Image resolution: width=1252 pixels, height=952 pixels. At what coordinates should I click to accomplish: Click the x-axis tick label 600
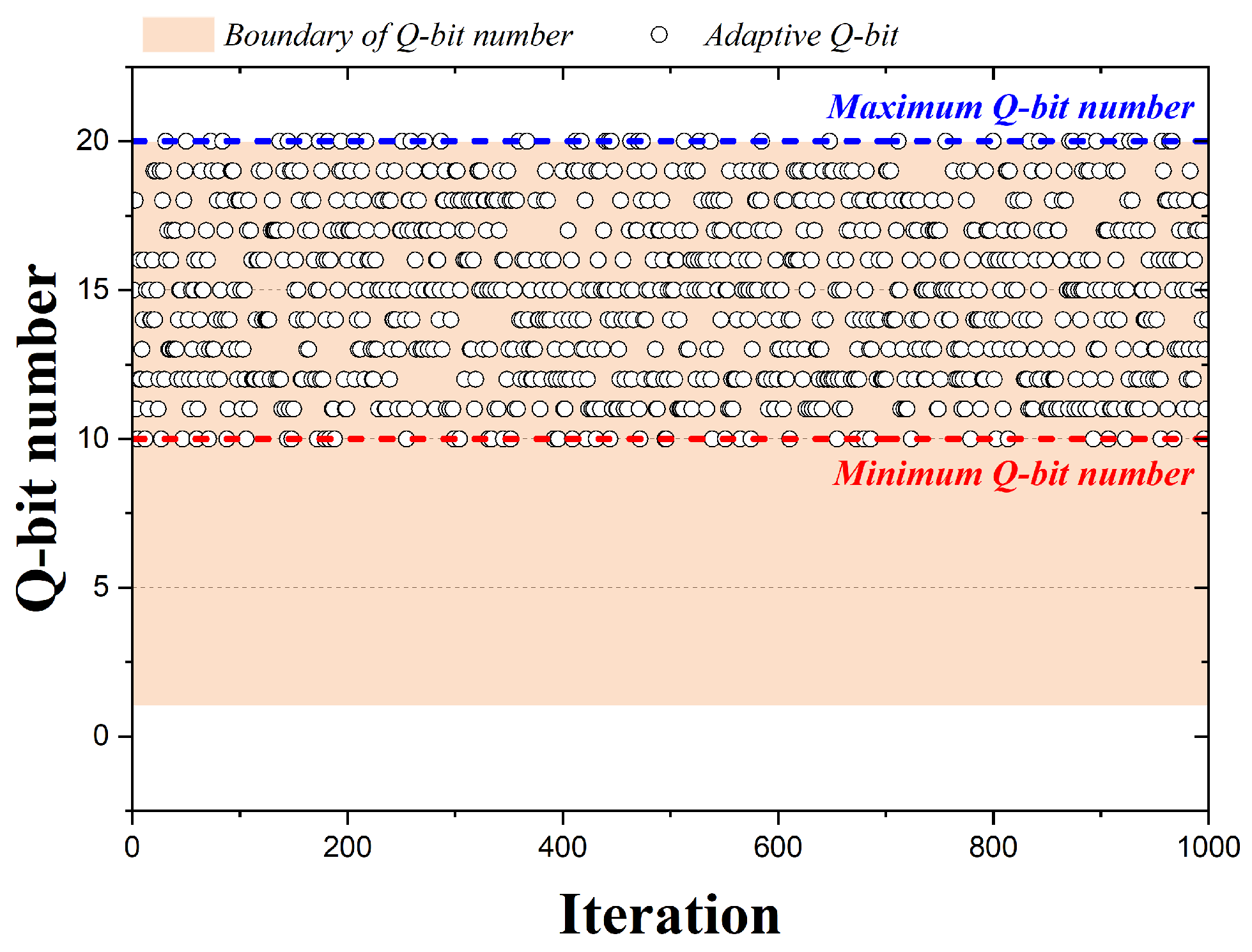pyautogui.click(x=778, y=847)
